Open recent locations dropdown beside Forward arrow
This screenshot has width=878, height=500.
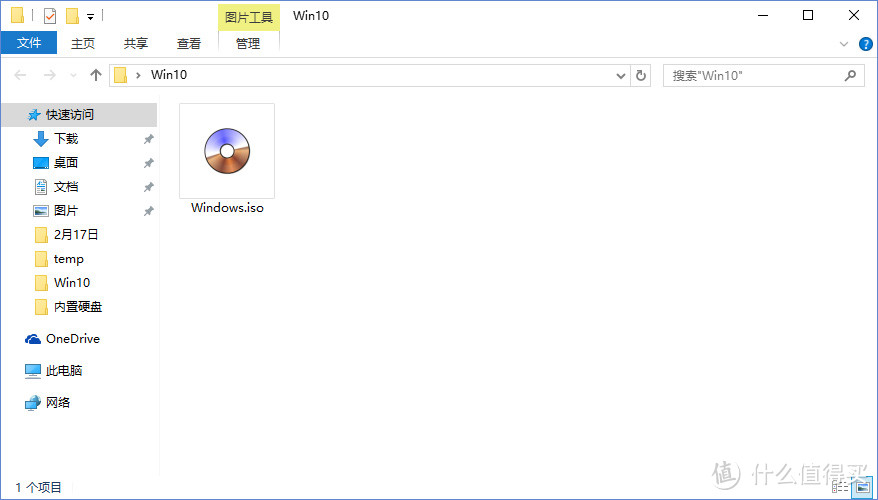tap(72, 75)
